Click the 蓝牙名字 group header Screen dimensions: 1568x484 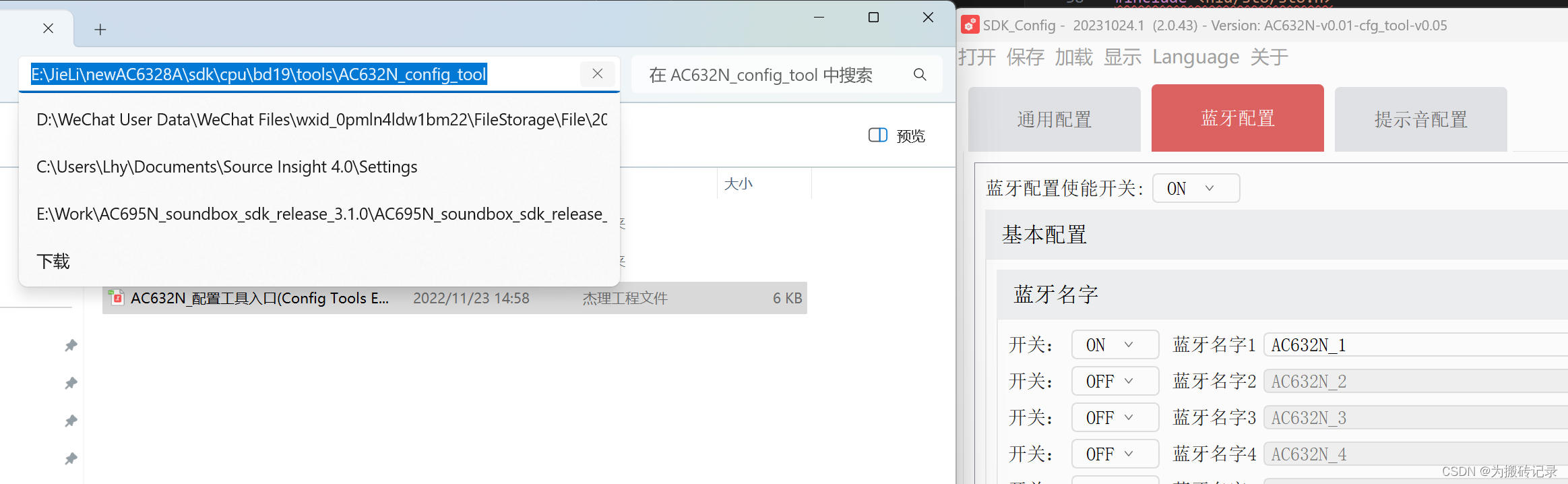(x=1282, y=294)
